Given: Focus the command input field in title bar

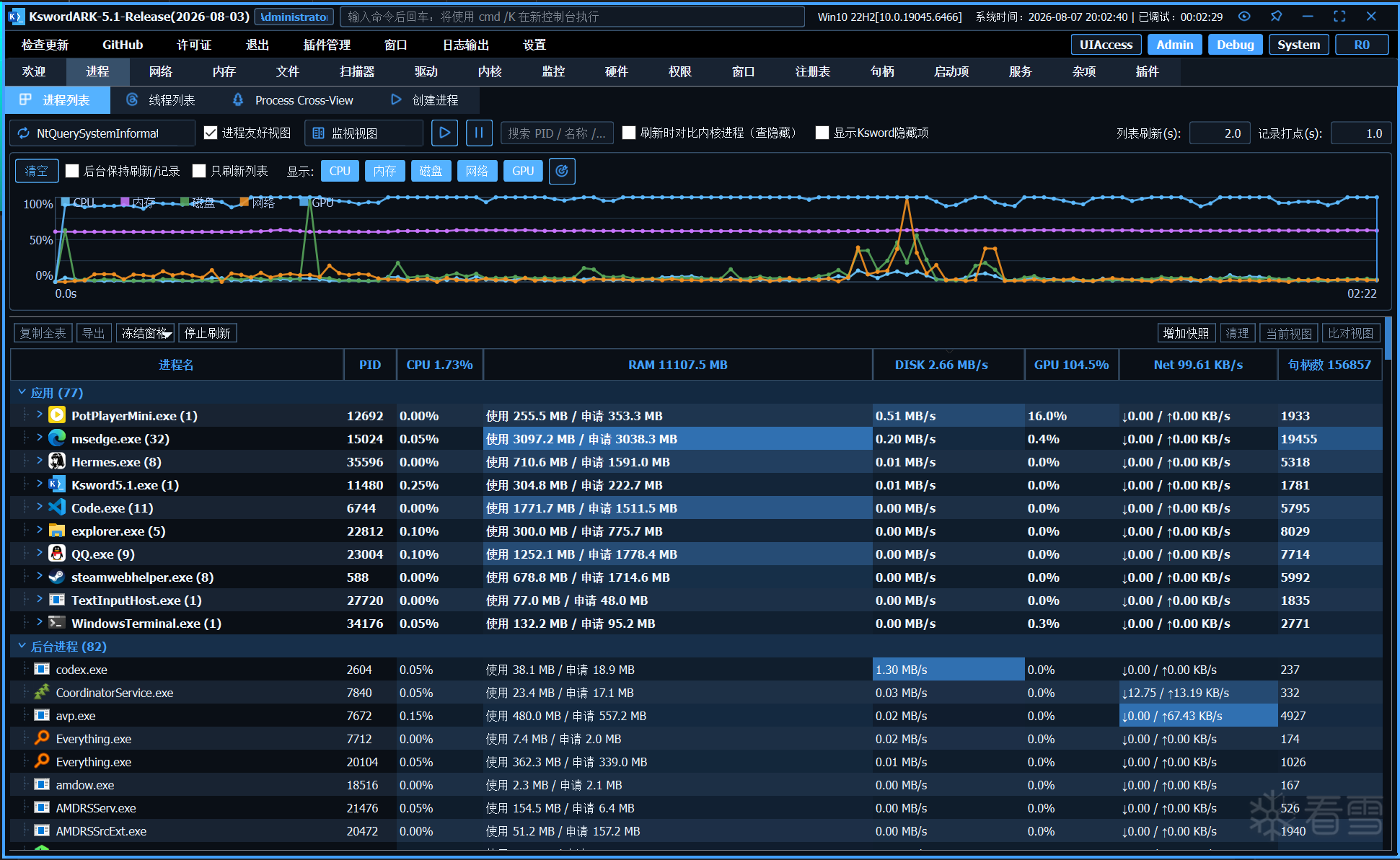Looking at the screenshot, I should (572, 17).
